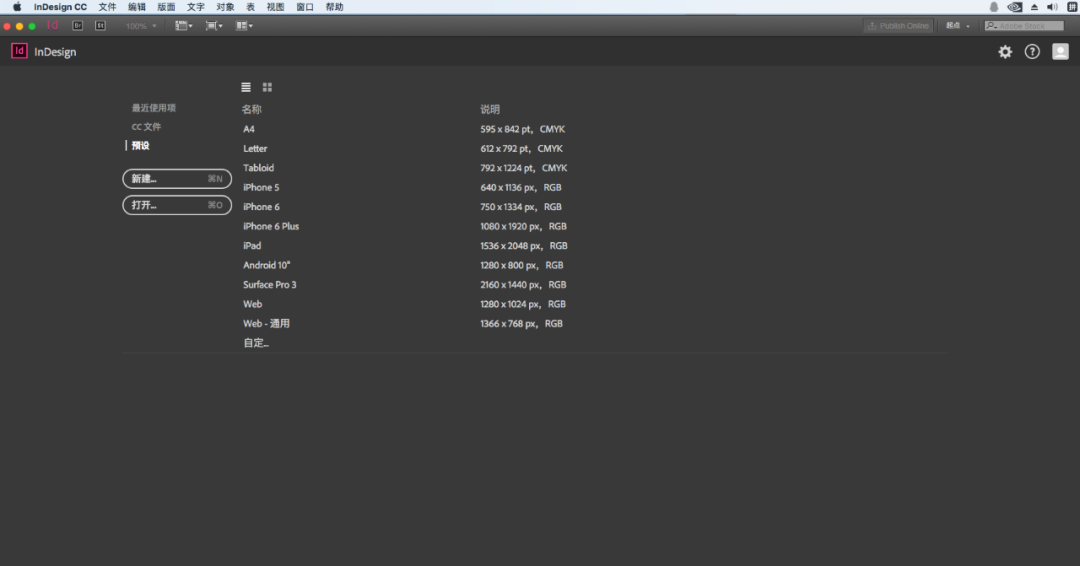Open Adobe Bridge with the Br icon

78,25
